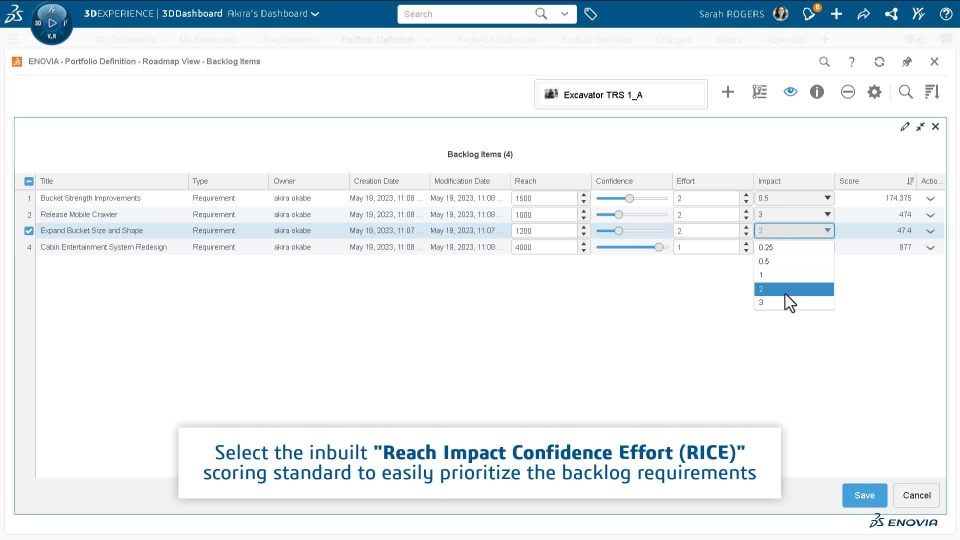Click the sort order toolbar icon
This screenshot has height=540, width=960.
coord(932,92)
